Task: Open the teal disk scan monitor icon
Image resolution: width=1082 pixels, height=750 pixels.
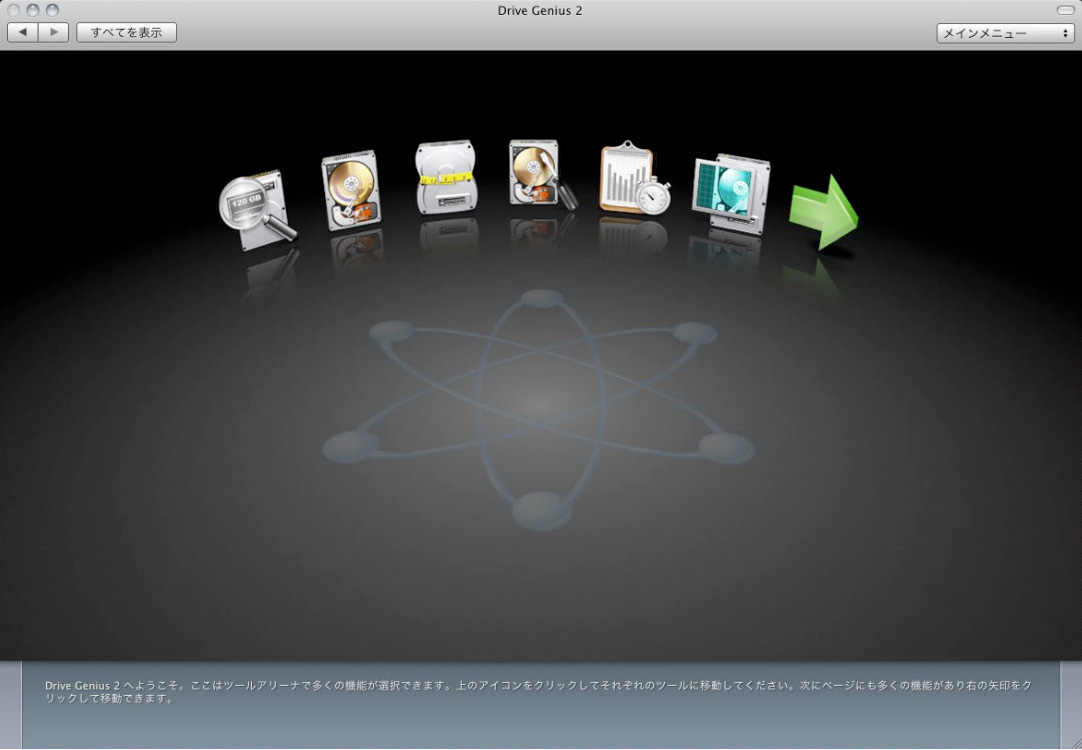Action: pyautogui.click(x=731, y=194)
